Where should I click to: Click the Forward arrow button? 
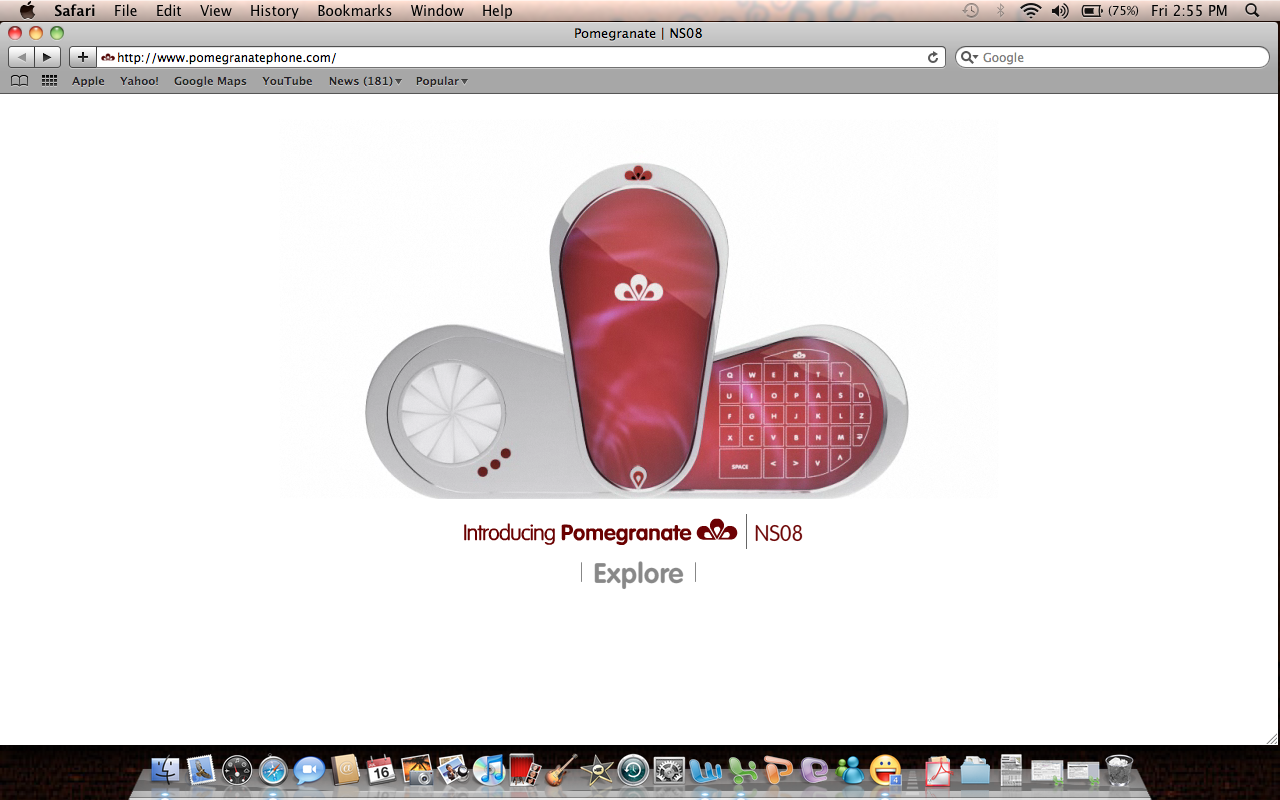click(x=47, y=57)
